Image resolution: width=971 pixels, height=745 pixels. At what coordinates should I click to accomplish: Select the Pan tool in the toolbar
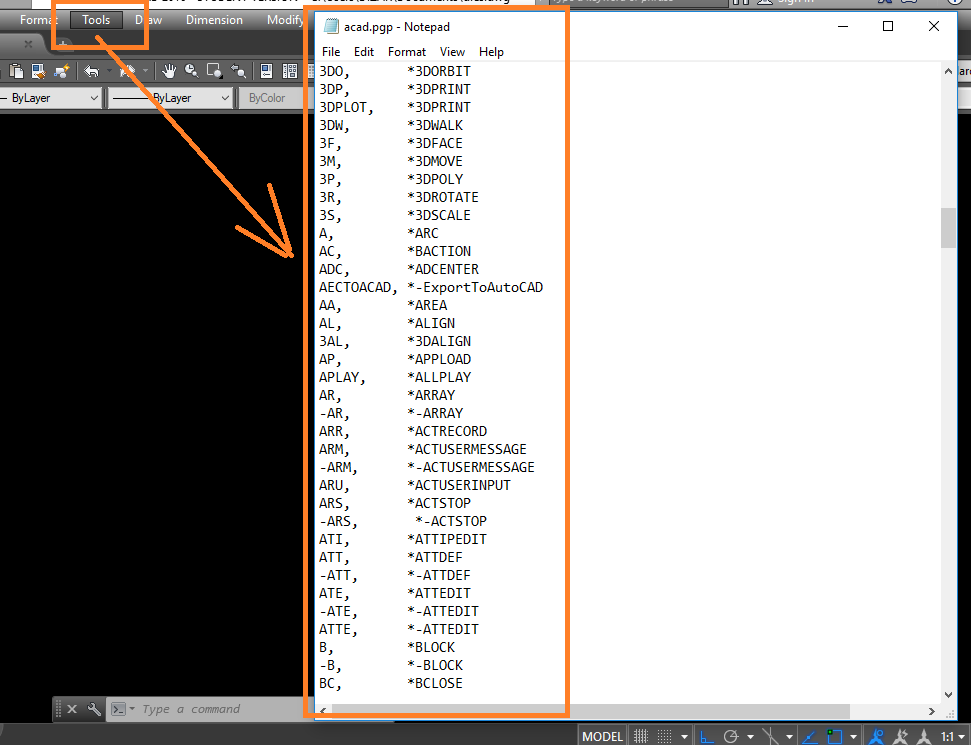[171, 73]
